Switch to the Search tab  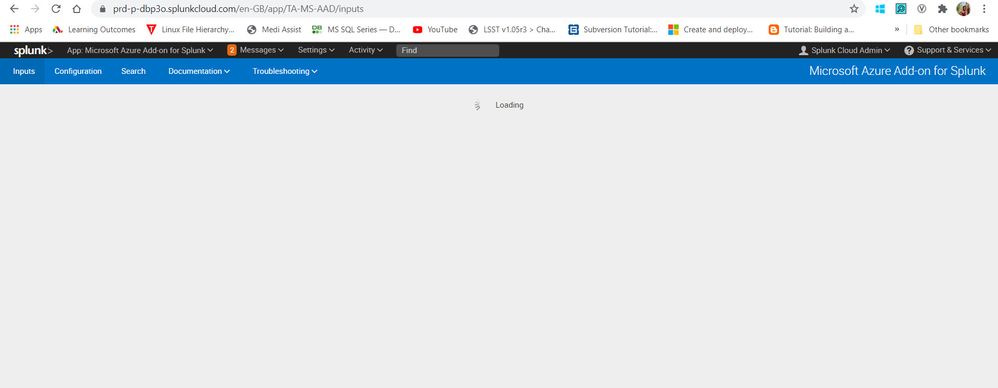tap(133, 71)
